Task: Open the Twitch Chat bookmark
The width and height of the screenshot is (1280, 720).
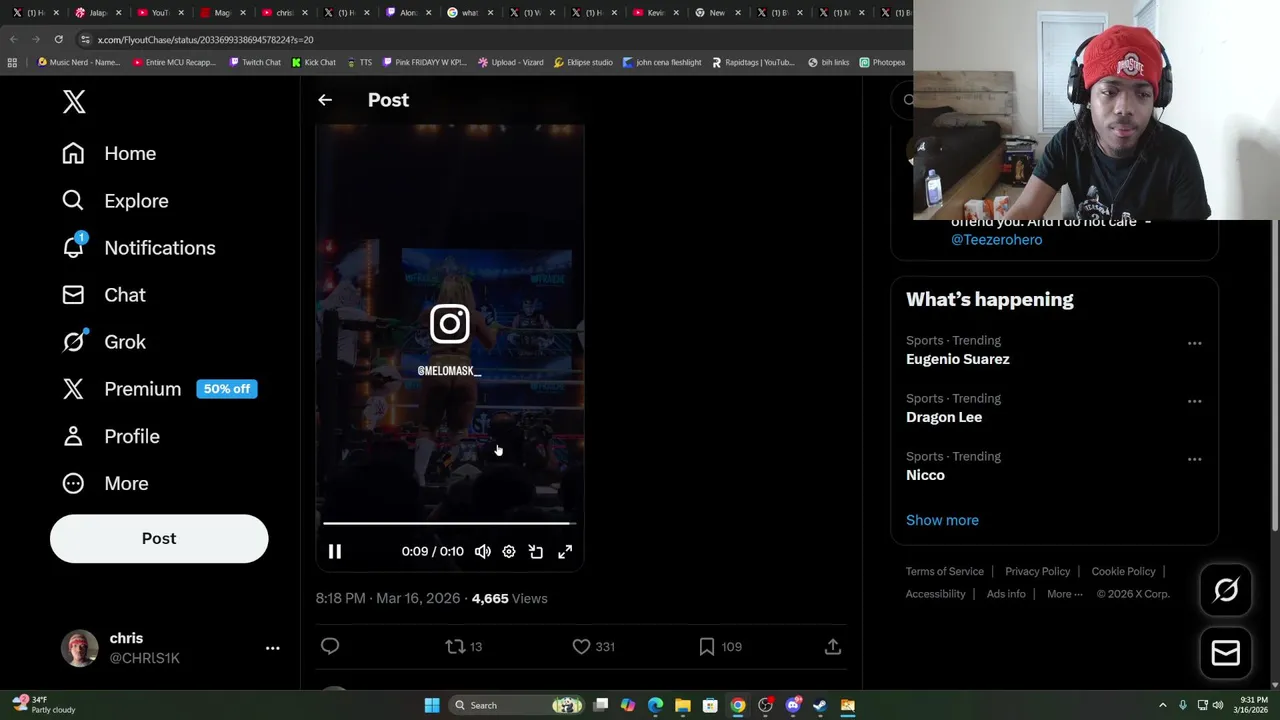Action: 255,62
